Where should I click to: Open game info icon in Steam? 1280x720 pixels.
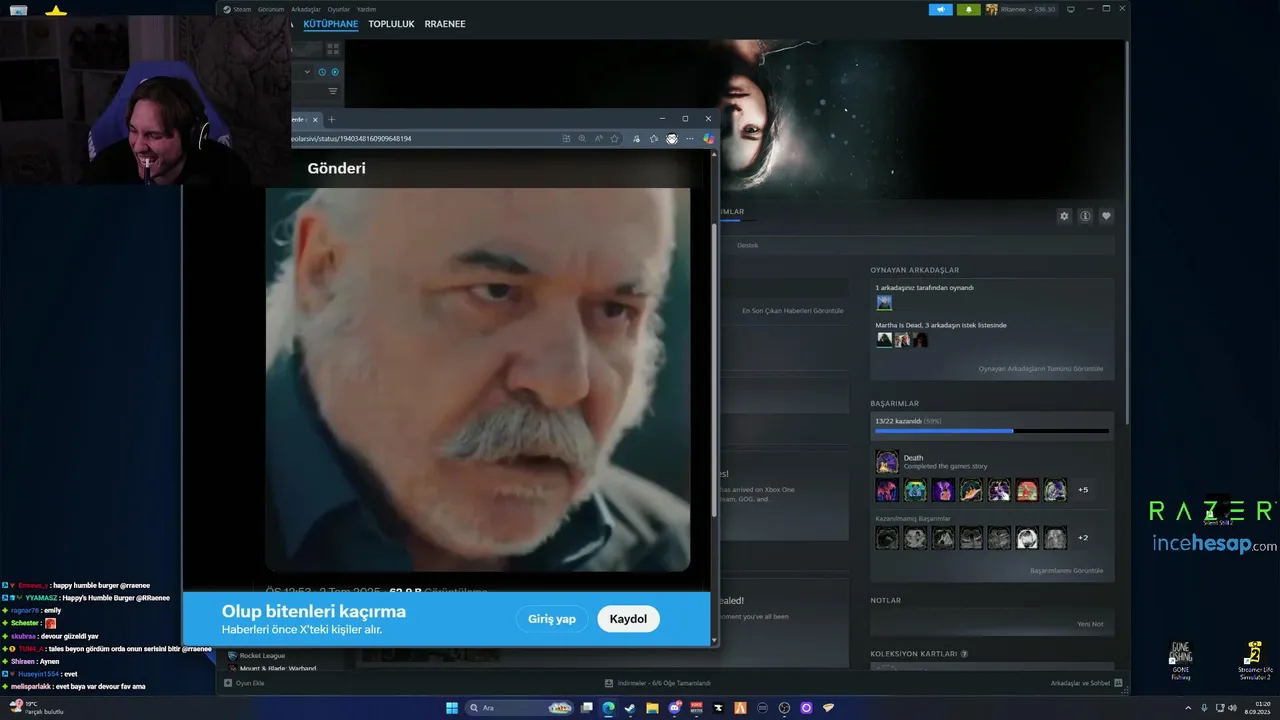(1085, 216)
